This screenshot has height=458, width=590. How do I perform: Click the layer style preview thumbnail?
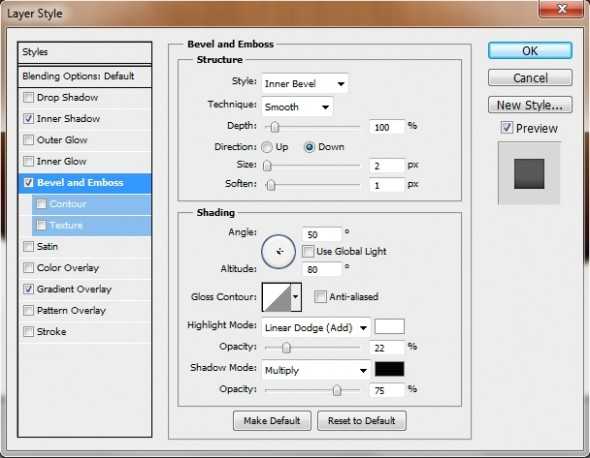tap(529, 173)
